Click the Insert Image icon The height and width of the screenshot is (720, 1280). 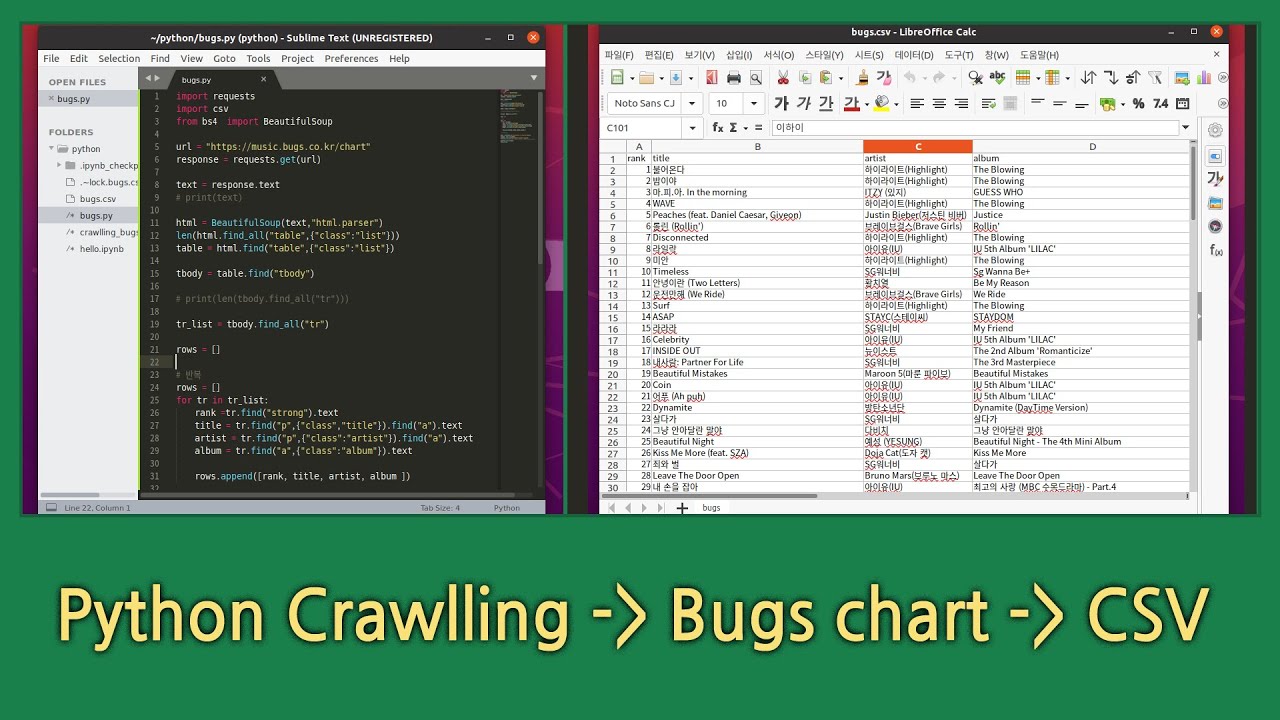1182,77
